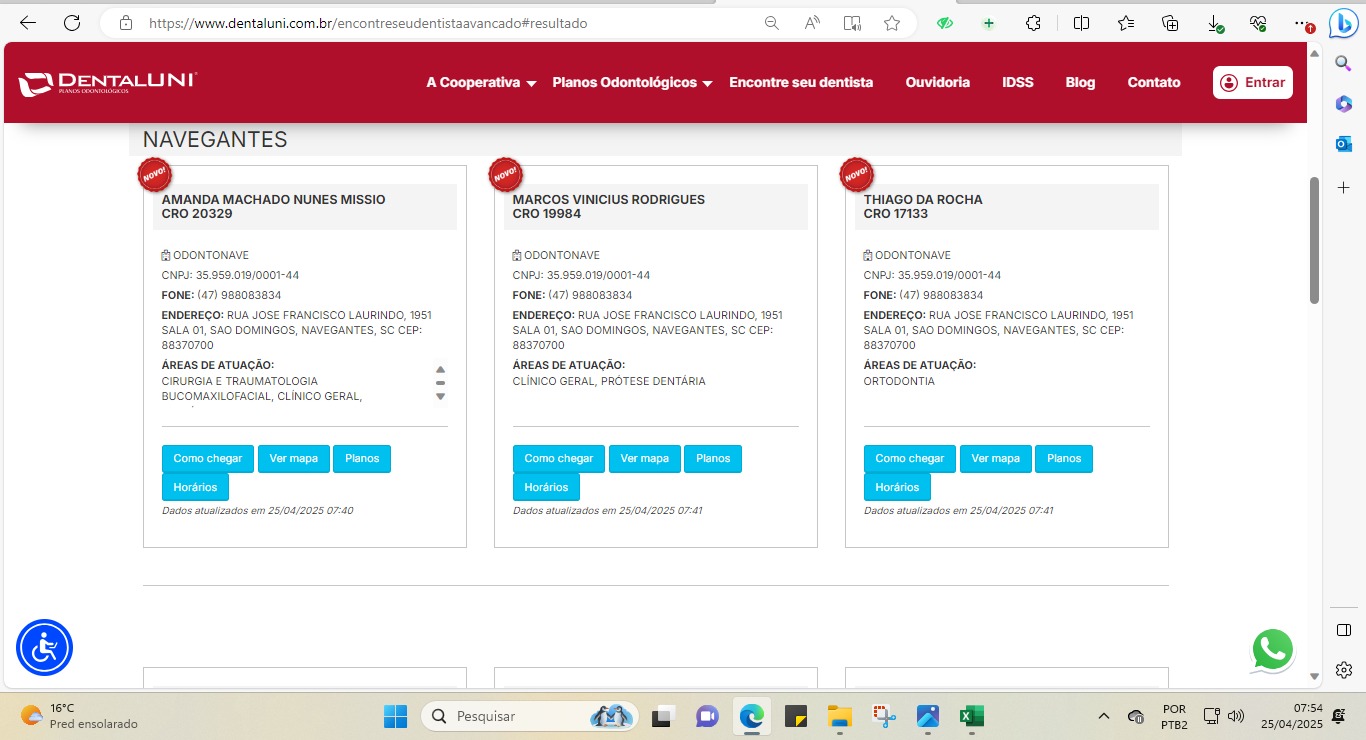Open Collections icon in toolbar
The height and width of the screenshot is (740, 1366).
[1170, 23]
